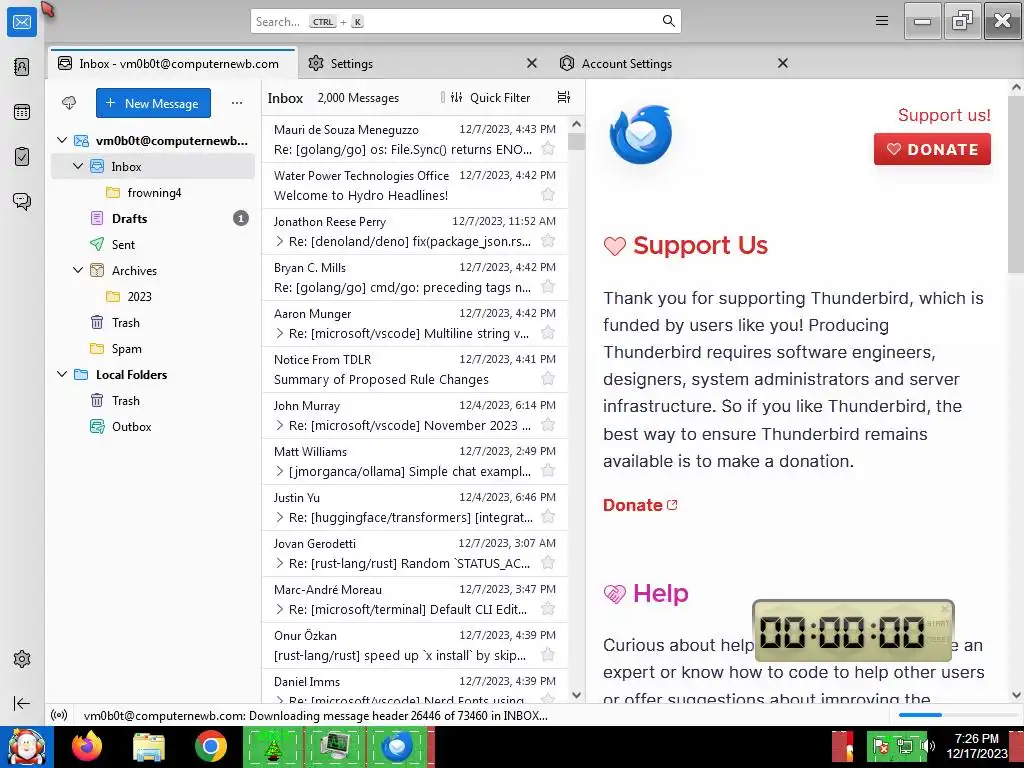Click the search magnifier icon

pos(668,21)
